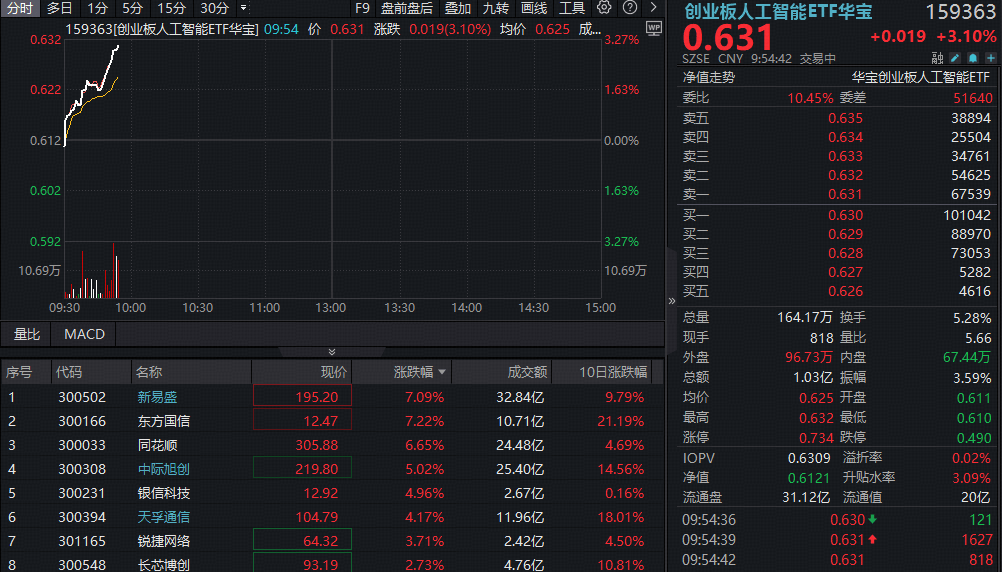Click the edit pencil icon near quote header
This screenshot has width=1002, height=572.
(x=955, y=58)
